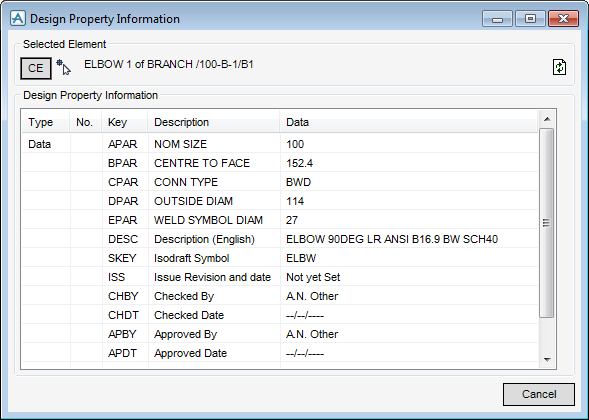Click the No. column header

(x=86, y=122)
